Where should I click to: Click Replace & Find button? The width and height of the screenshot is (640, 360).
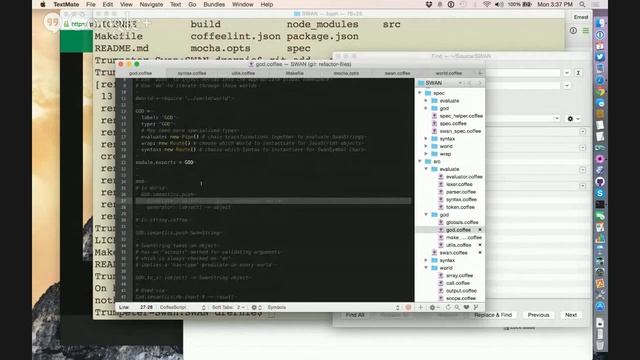(x=493, y=315)
